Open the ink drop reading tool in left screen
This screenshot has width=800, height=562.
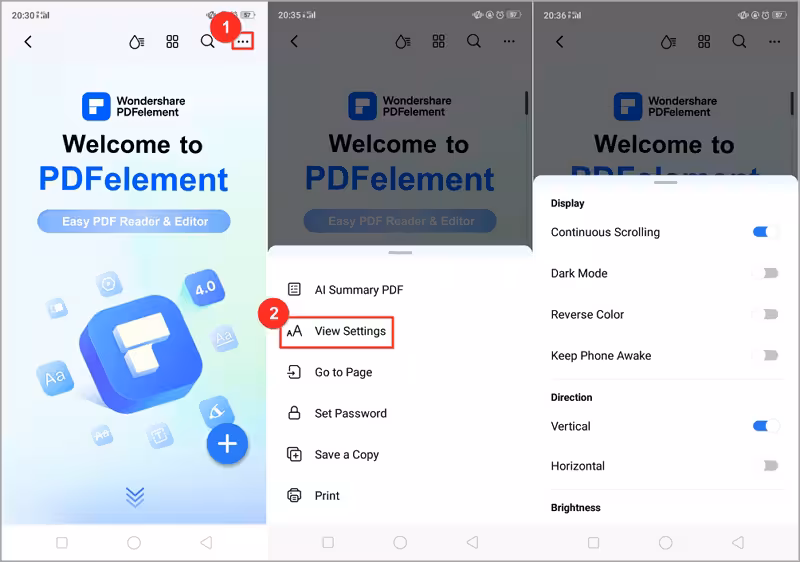136,42
